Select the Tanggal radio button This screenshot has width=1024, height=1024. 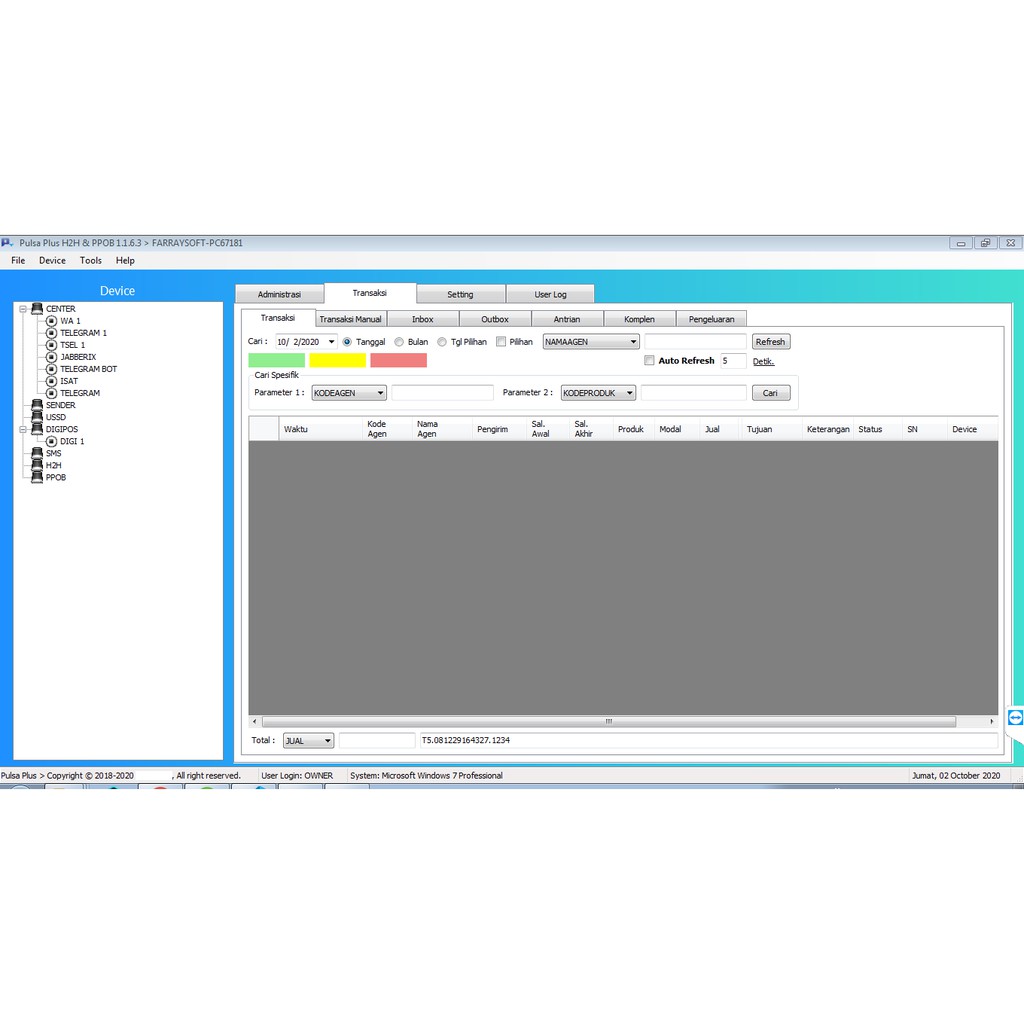347,342
